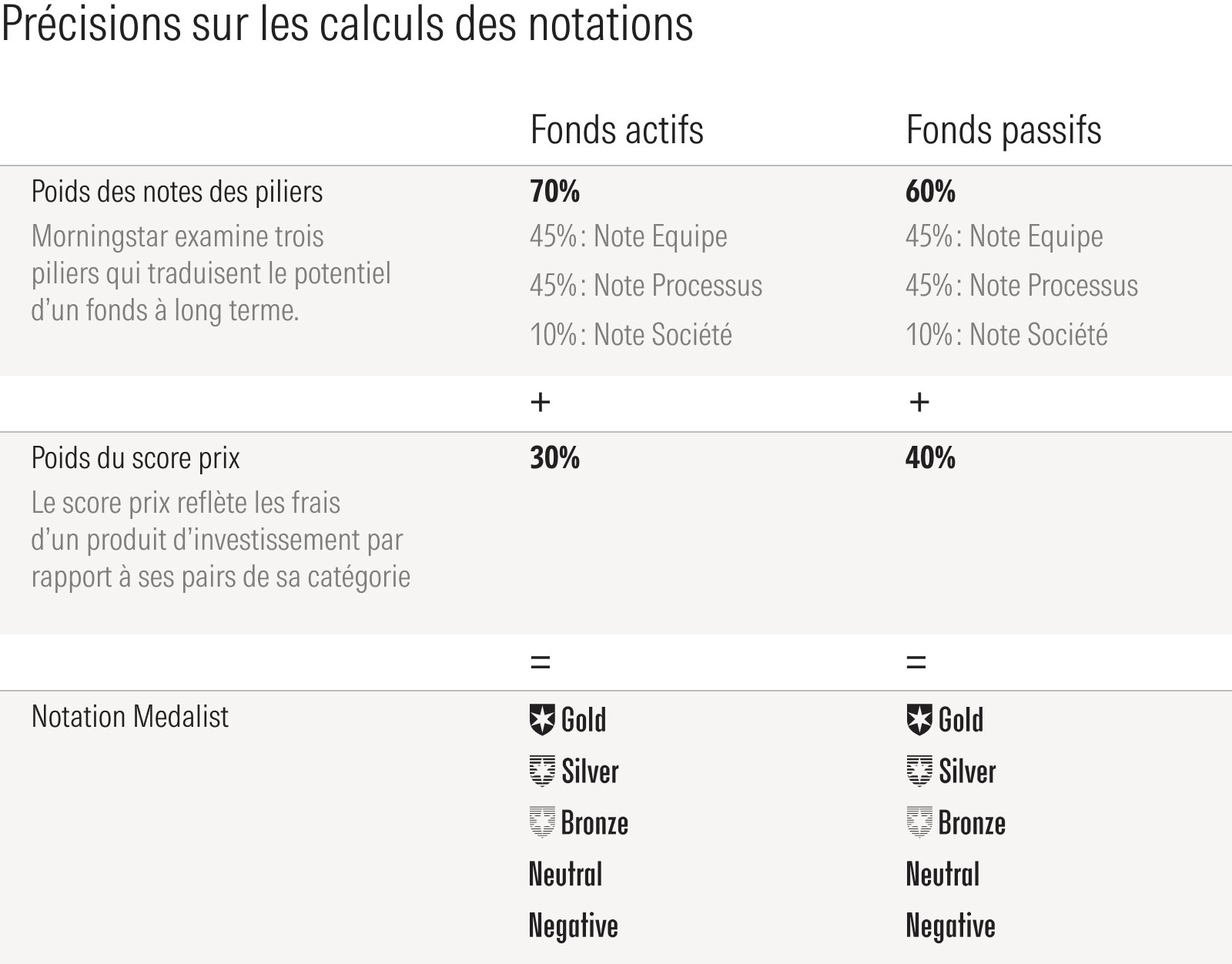The image size is (1232, 964).
Task: Click the Neutral rating under Fonds actifs
Action: tap(565, 875)
